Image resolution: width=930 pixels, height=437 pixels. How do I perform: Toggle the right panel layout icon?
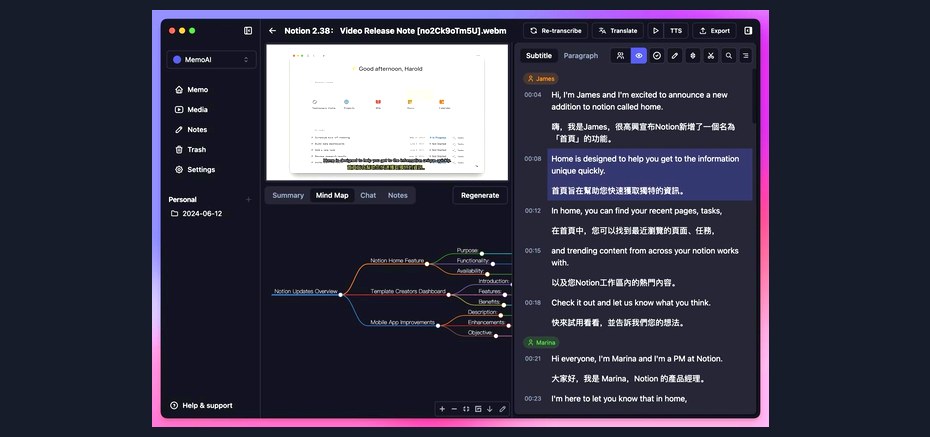pos(748,31)
